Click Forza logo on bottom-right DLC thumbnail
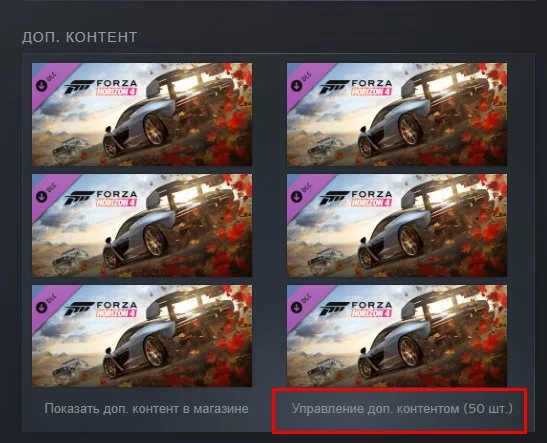This screenshot has width=547, height=443. (356, 309)
